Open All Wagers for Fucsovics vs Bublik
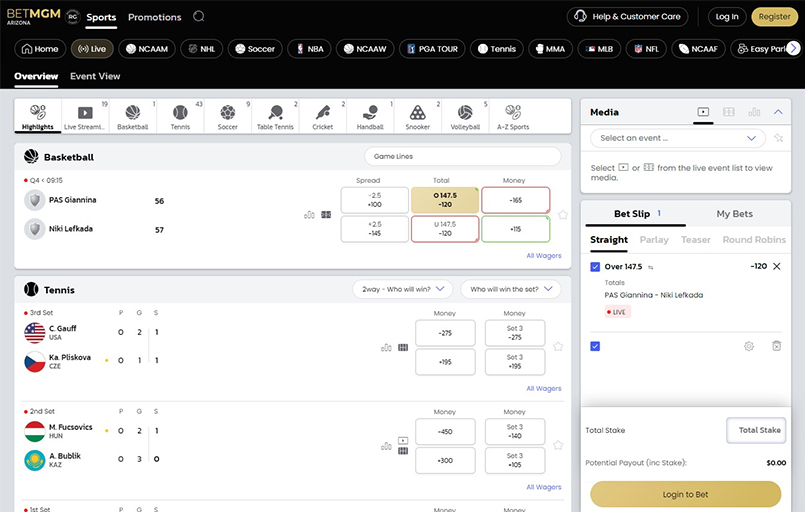The height and width of the screenshot is (512, 805). [544, 487]
